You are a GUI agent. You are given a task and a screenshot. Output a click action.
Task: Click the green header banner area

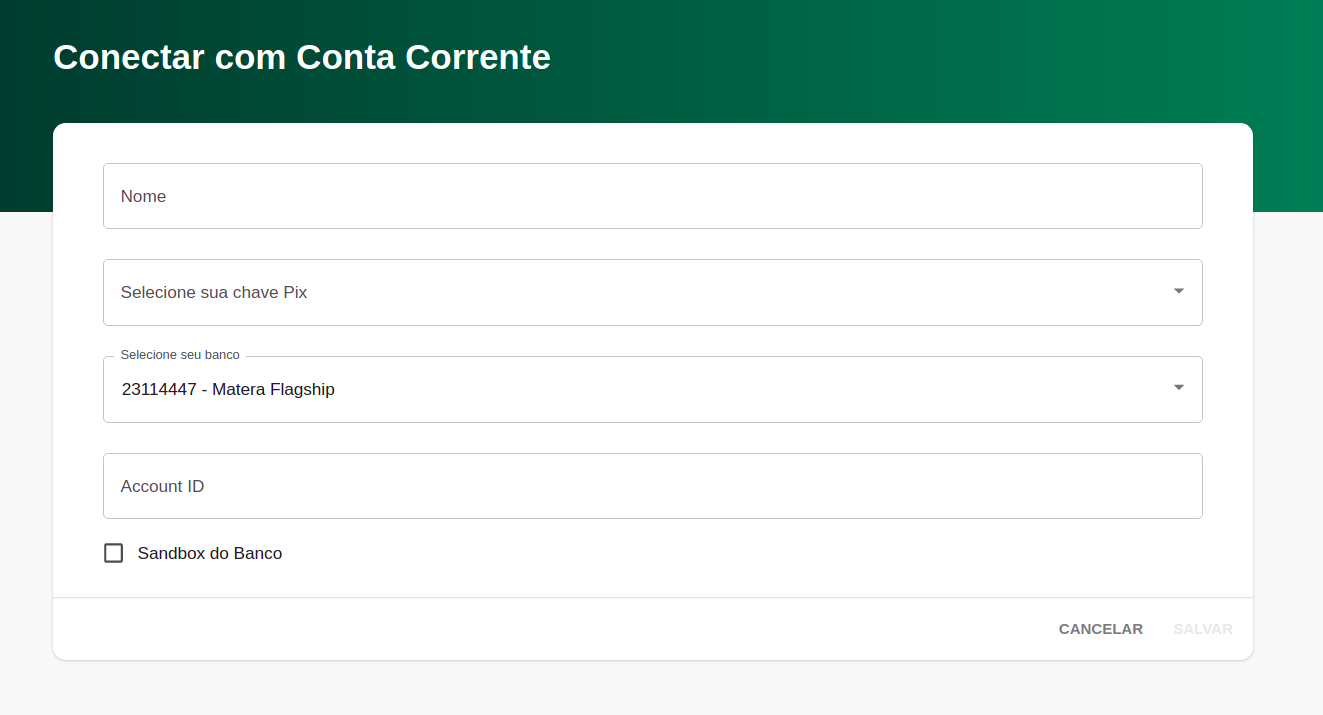point(900,60)
